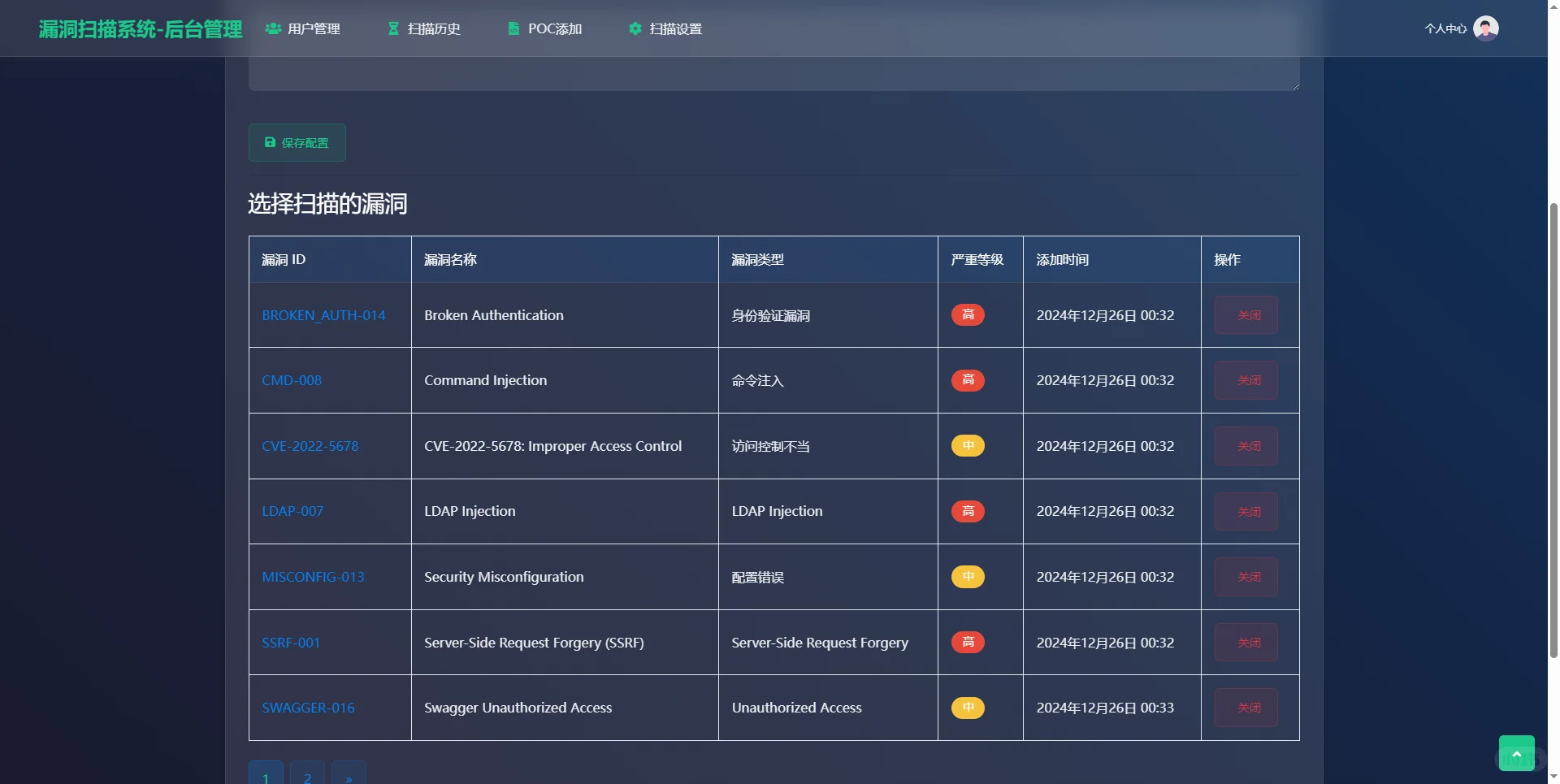Click the 扫描历史 hourglass icon
The image size is (1560, 784).
click(x=393, y=28)
